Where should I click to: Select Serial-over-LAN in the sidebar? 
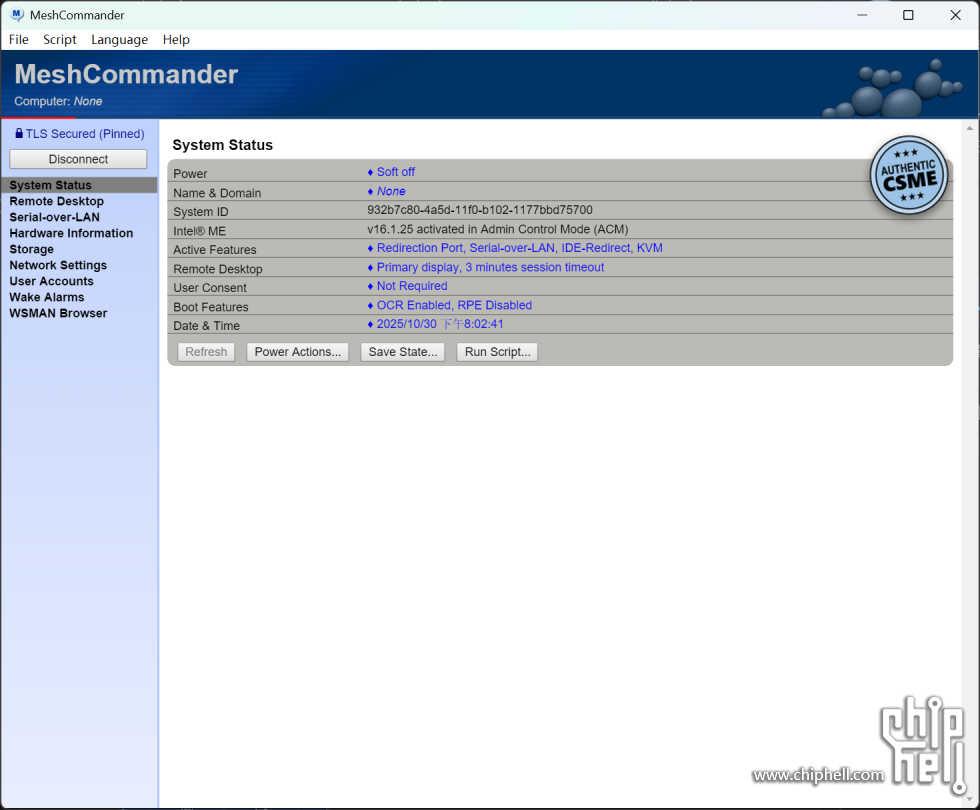pos(55,217)
